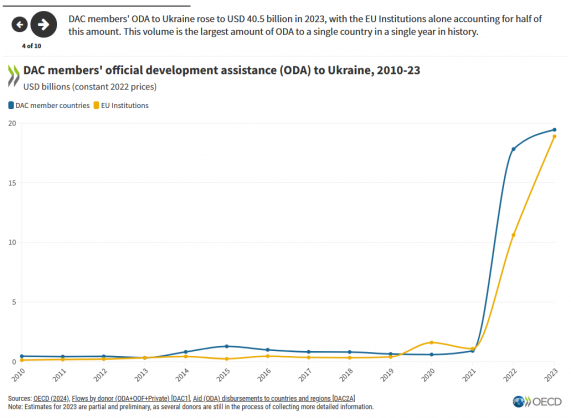Viewport: 571px width, 418px height.
Task: Select the 2022 EU Institutions data point
Action: [x=513, y=235]
